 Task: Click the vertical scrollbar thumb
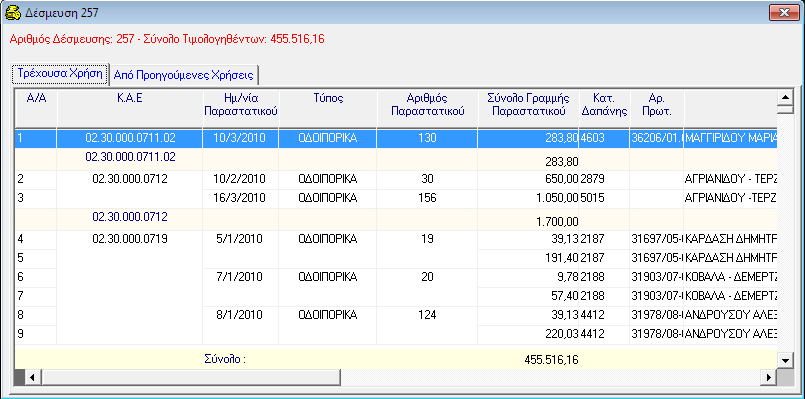click(x=785, y=109)
